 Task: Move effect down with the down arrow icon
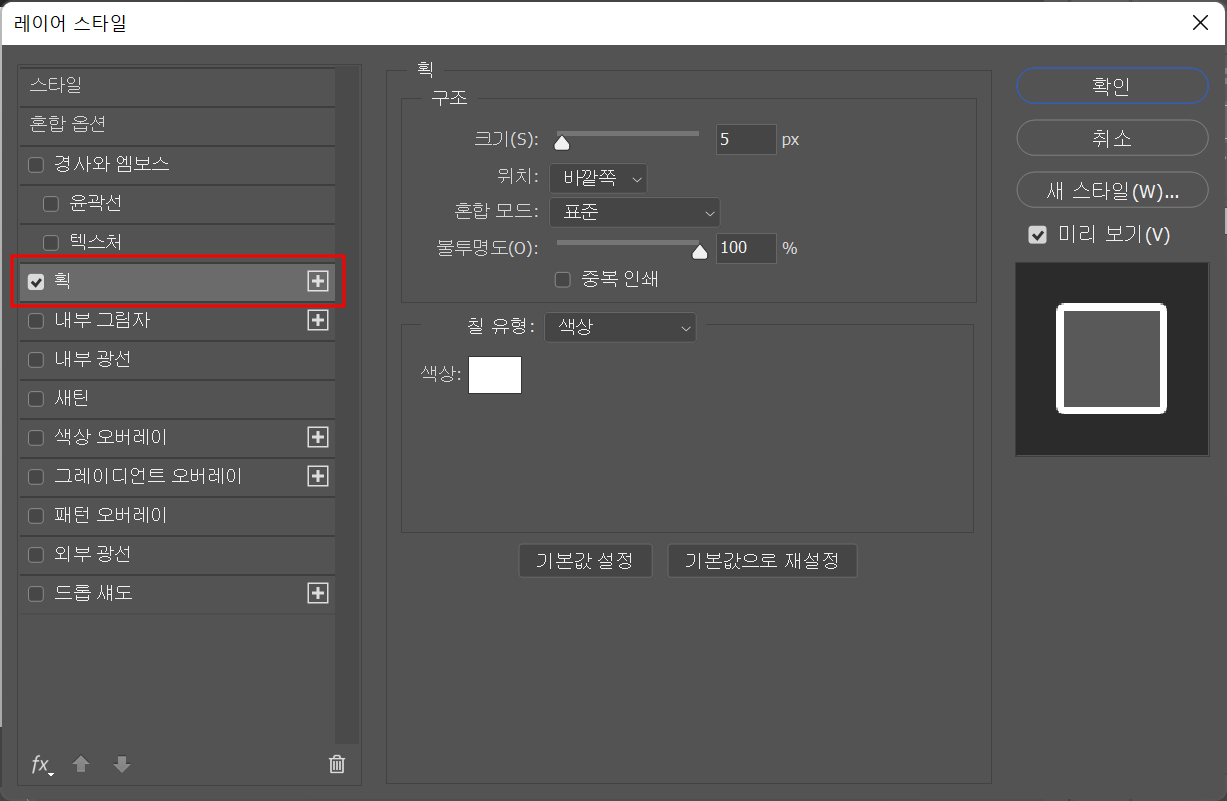tap(122, 764)
